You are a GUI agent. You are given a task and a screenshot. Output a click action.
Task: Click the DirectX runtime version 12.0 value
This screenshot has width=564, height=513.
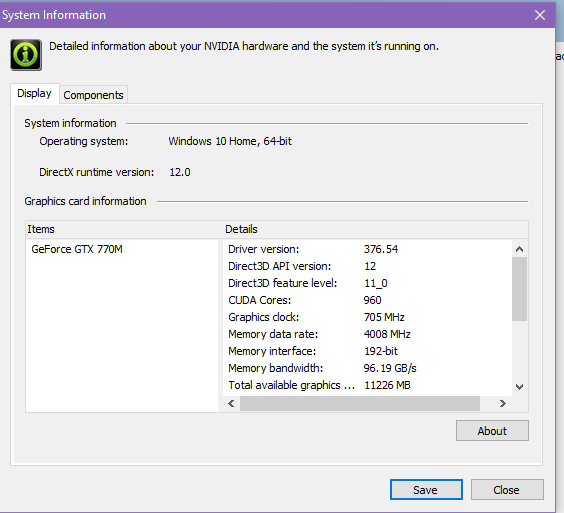click(180, 172)
